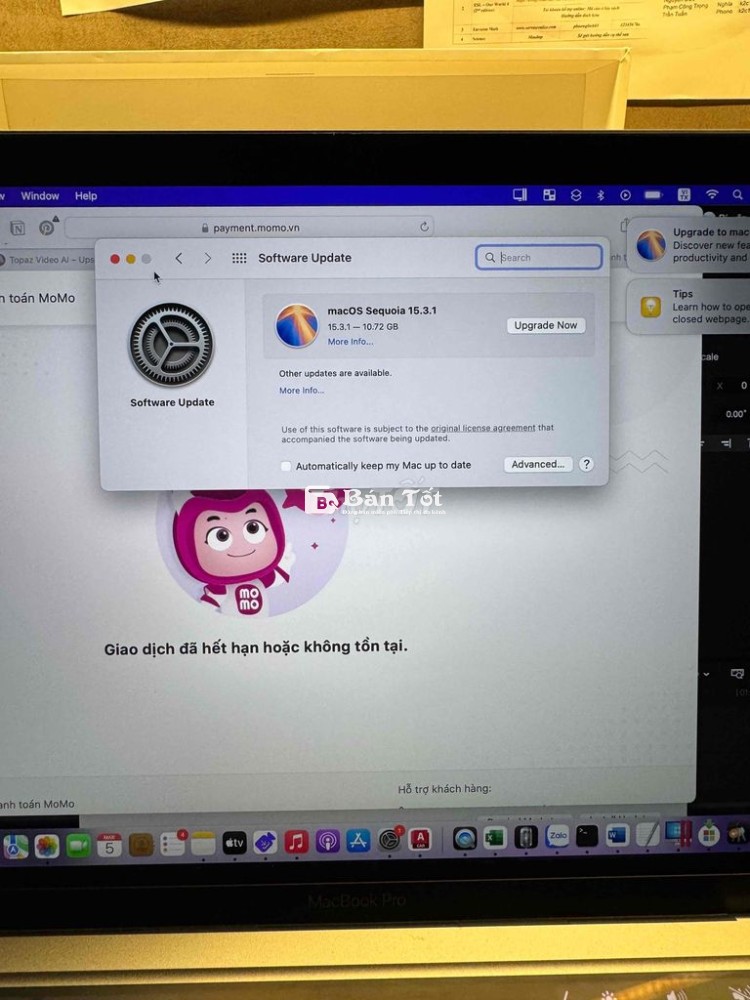Viewport: 750px width, 1000px height.
Task: Click the Wi-Fi menu bar icon
Action: [712, 195]
